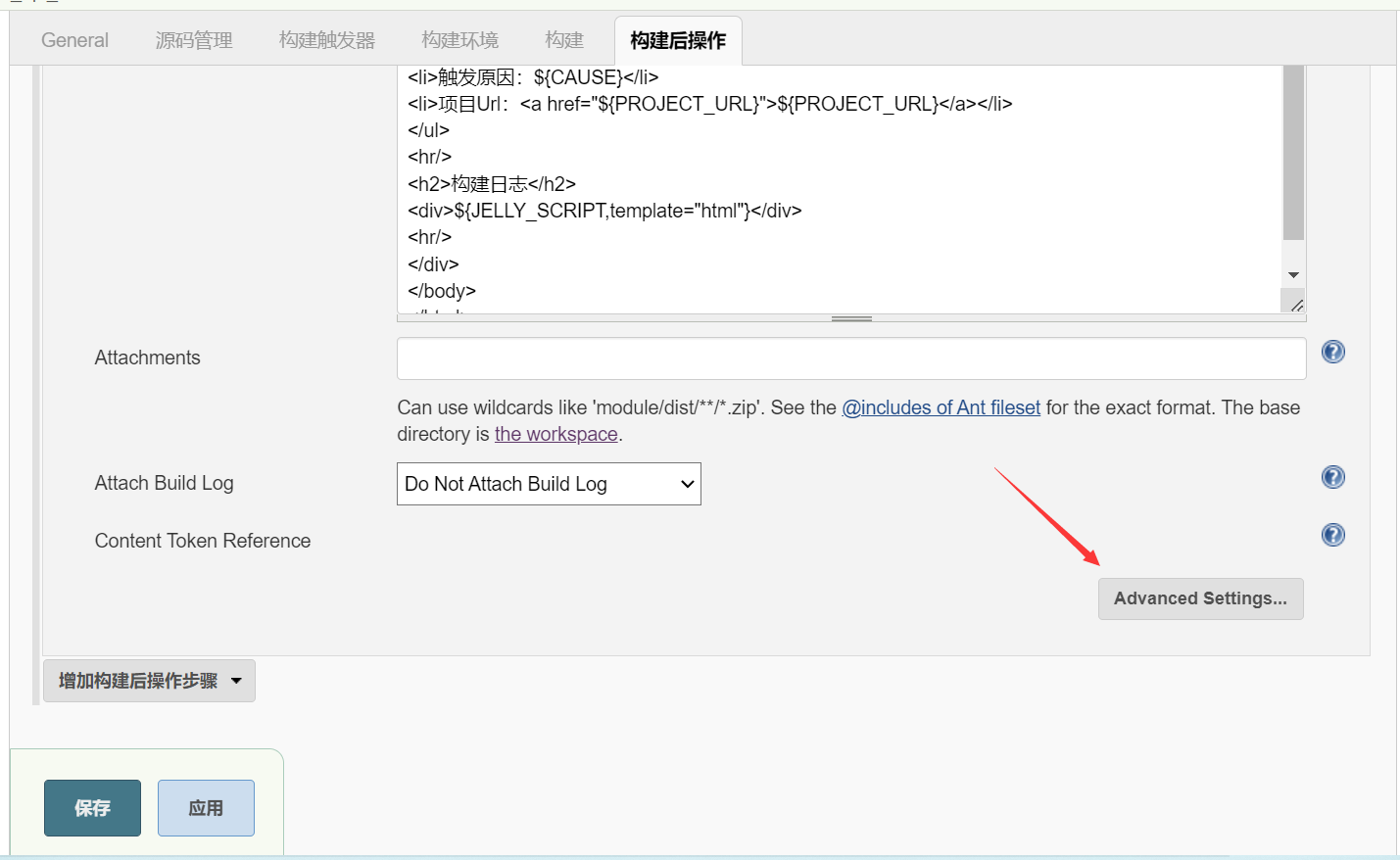
Task: Open help for the Attachments field
Action: (x=1332, y=352)
